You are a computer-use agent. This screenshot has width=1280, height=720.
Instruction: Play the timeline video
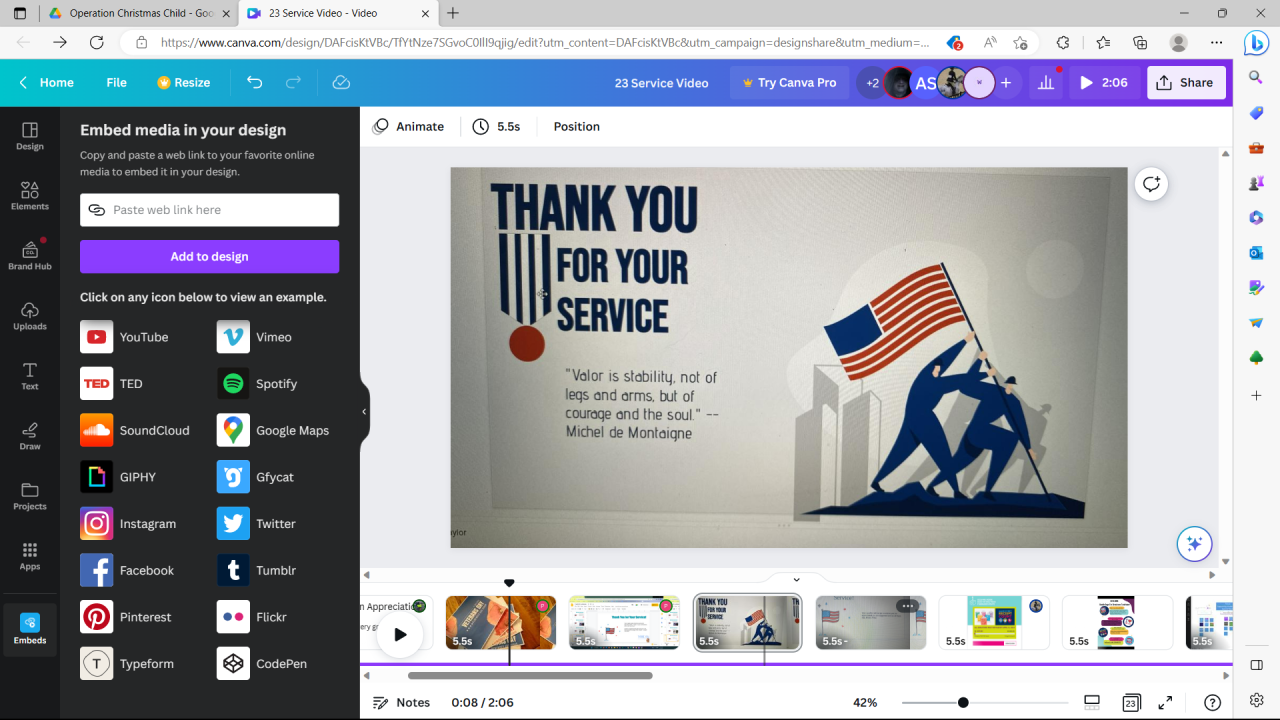400,634
